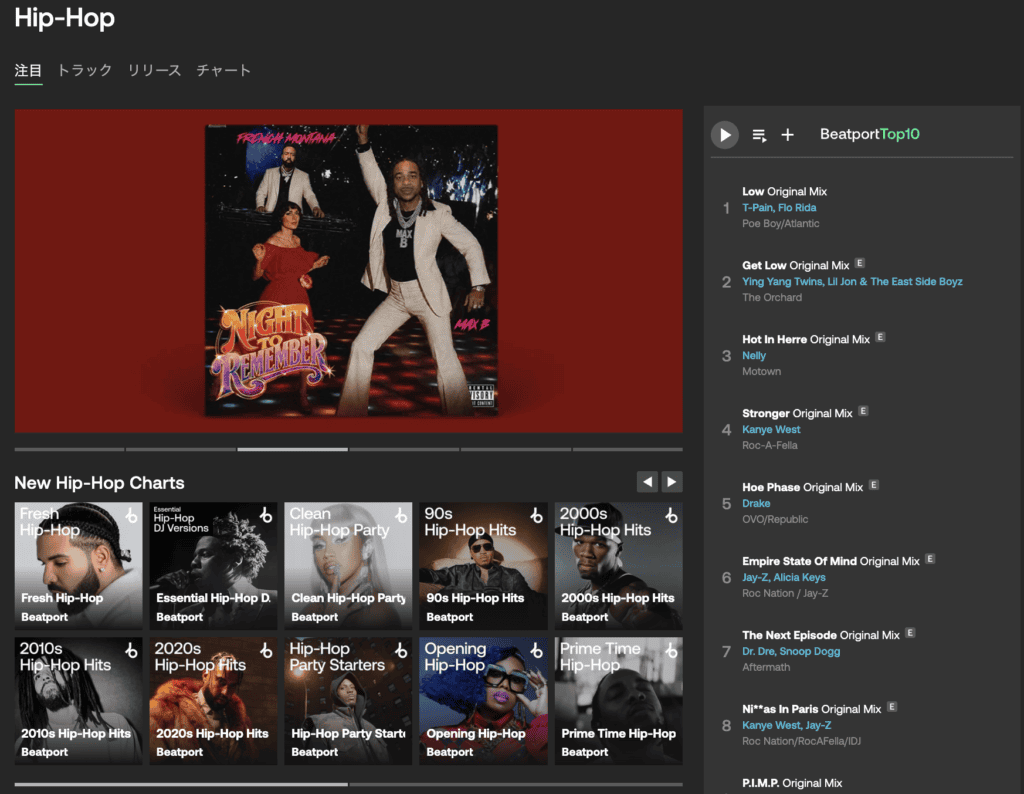Click Beatport logo icon on 2000s Hip-Hop Hits card
The image size is (1024, 794).
(671, 515)
